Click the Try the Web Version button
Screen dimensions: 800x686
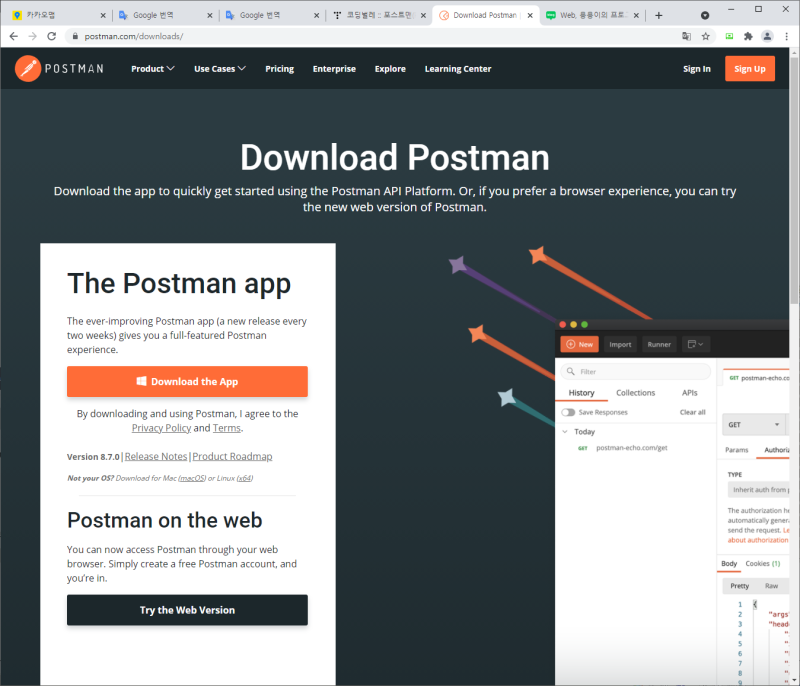click(x=187, y=610)
